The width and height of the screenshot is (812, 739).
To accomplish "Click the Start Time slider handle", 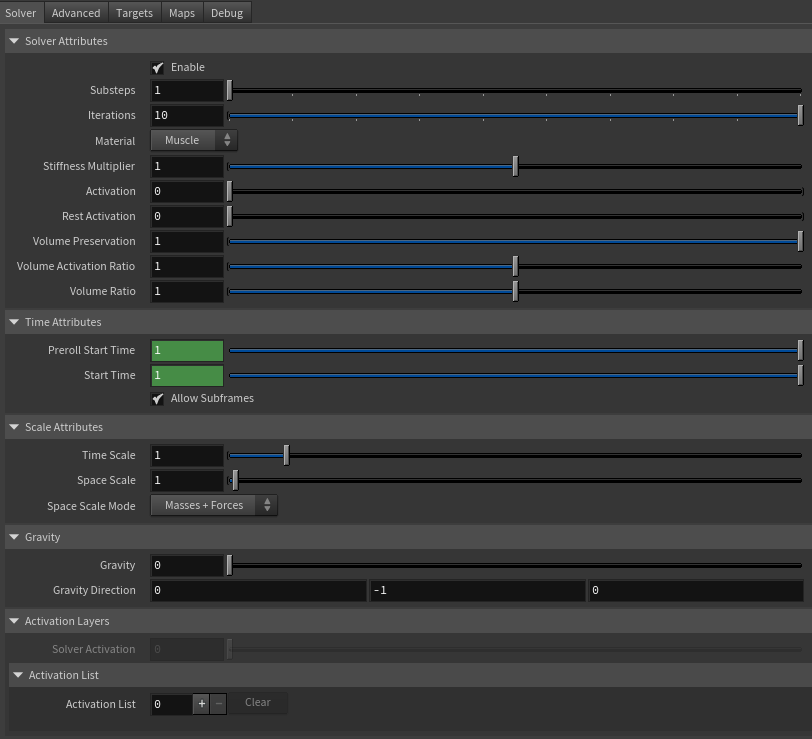I will pyautogui.click(x=800, y=375).
